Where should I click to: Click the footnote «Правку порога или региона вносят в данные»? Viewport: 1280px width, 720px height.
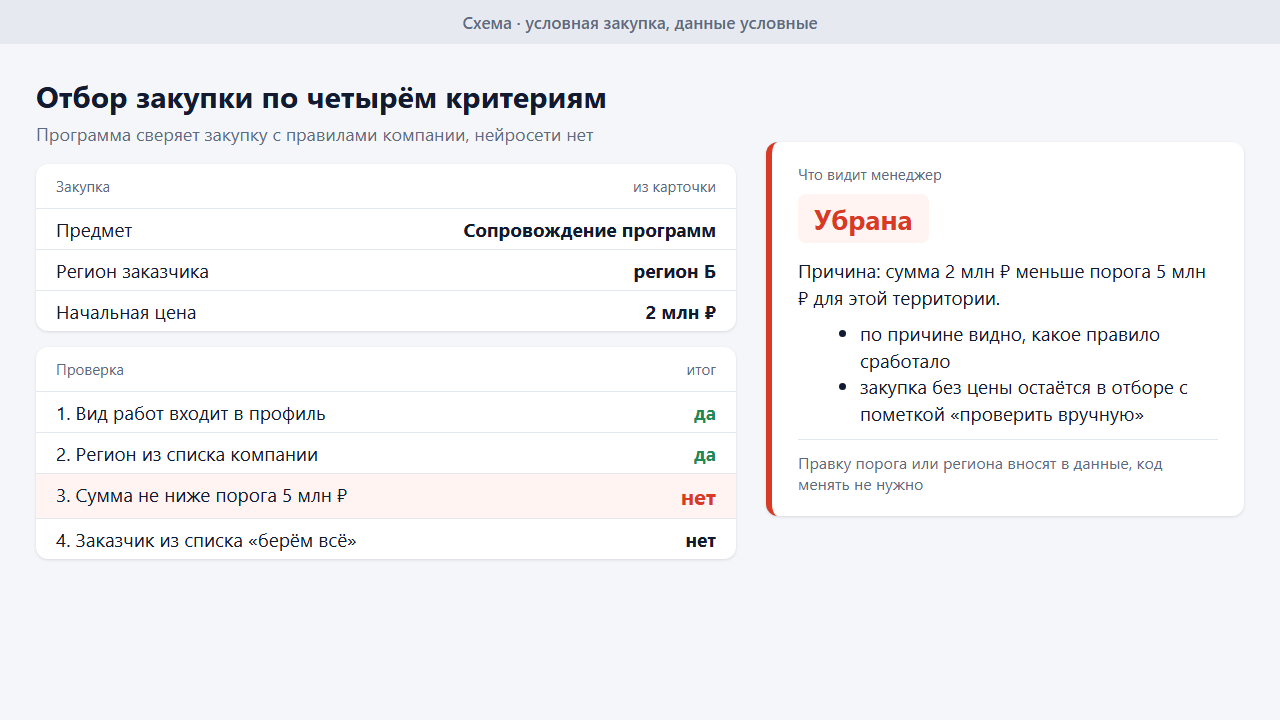click(x=980, y=475)
